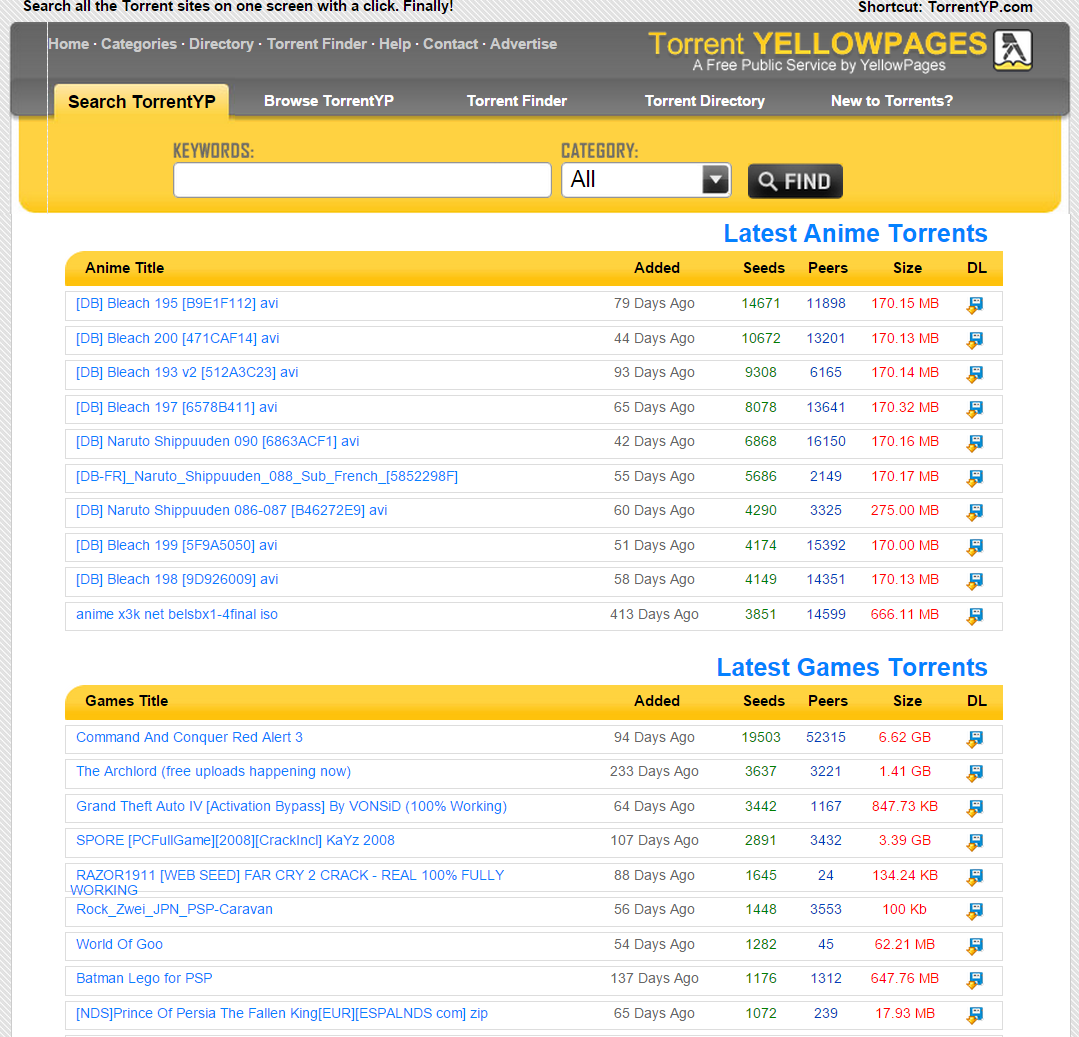Click Torrent YELLOWPAGES site title
Screen dimensions: 1079x1037
pyautogui.click(x=818, y=43)
